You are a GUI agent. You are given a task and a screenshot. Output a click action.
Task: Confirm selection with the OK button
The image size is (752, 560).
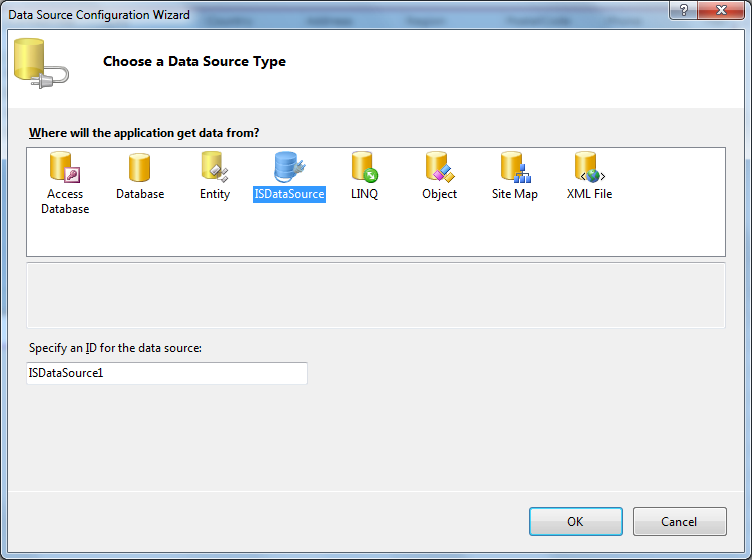click(x=575, y=521)
